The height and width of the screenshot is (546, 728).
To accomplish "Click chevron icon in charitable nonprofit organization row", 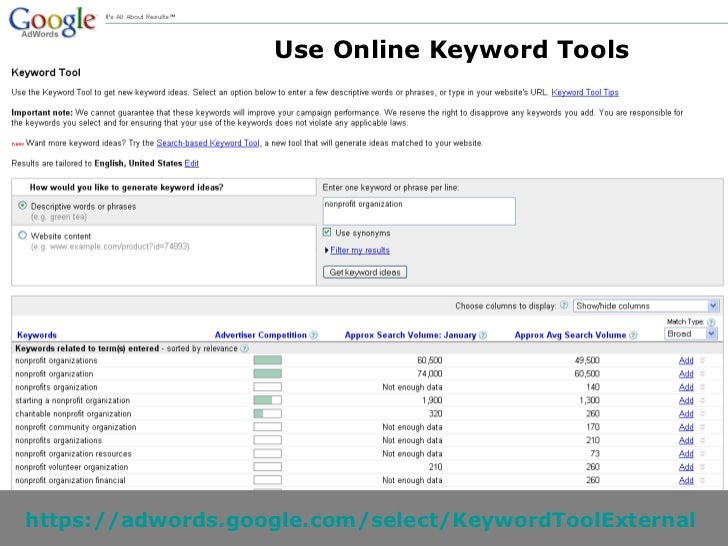I will (702, 414).
